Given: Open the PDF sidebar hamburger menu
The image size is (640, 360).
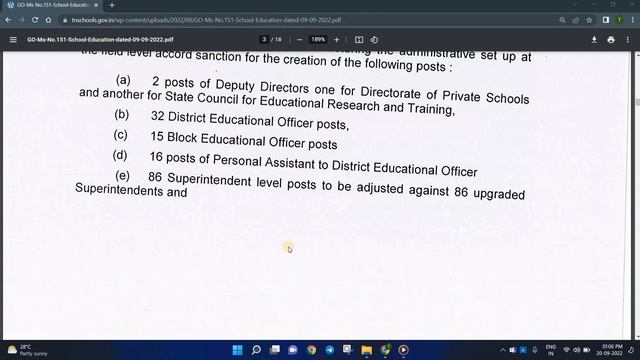Looking at the screenshot, I should [13, 40].
